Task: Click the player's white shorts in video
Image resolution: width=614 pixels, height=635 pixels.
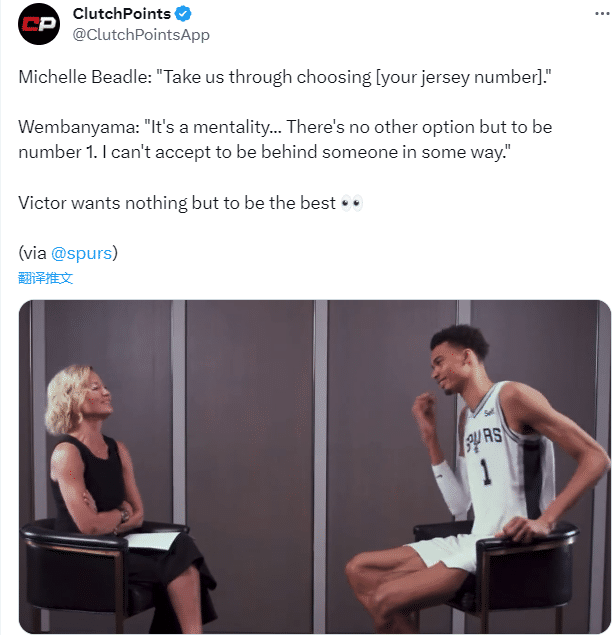Action: point(447,552)
